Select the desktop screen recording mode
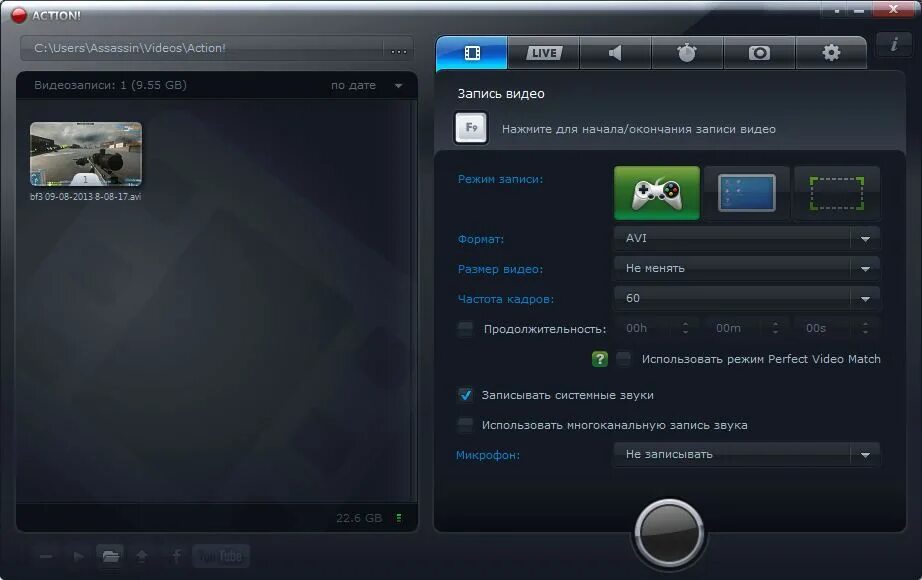 [x=747, y=193]
